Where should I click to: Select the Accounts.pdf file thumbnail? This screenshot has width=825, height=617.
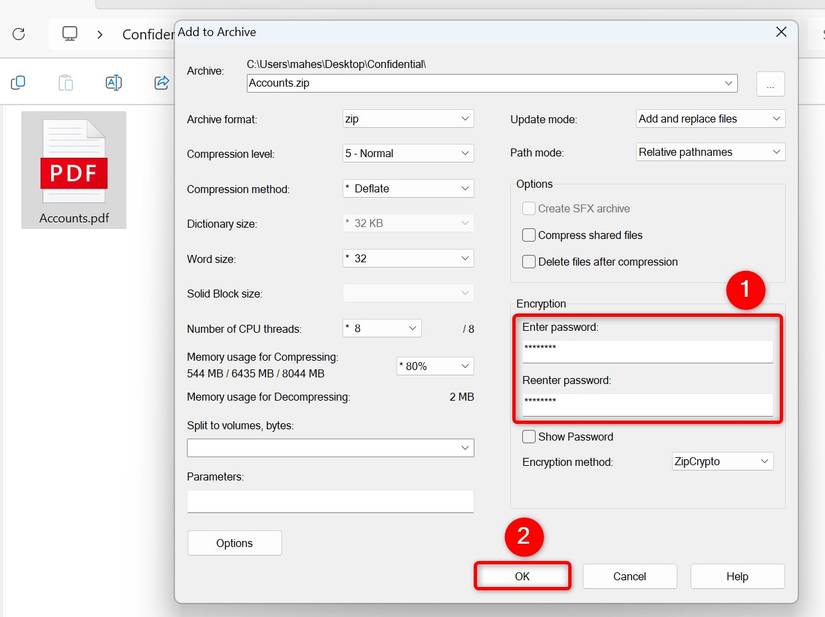(x=74, y=170)
